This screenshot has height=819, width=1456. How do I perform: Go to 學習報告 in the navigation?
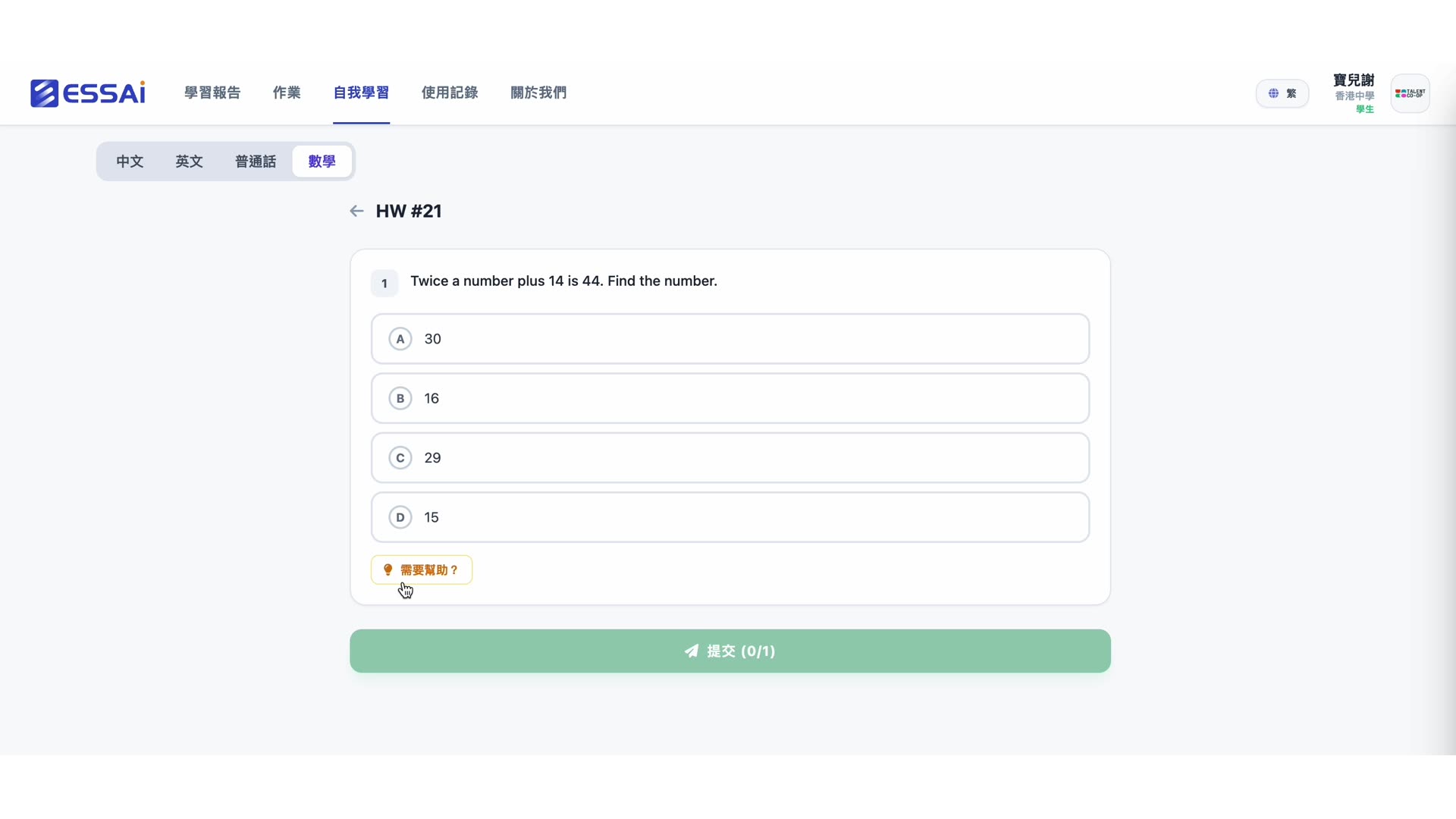pos(212,93)
